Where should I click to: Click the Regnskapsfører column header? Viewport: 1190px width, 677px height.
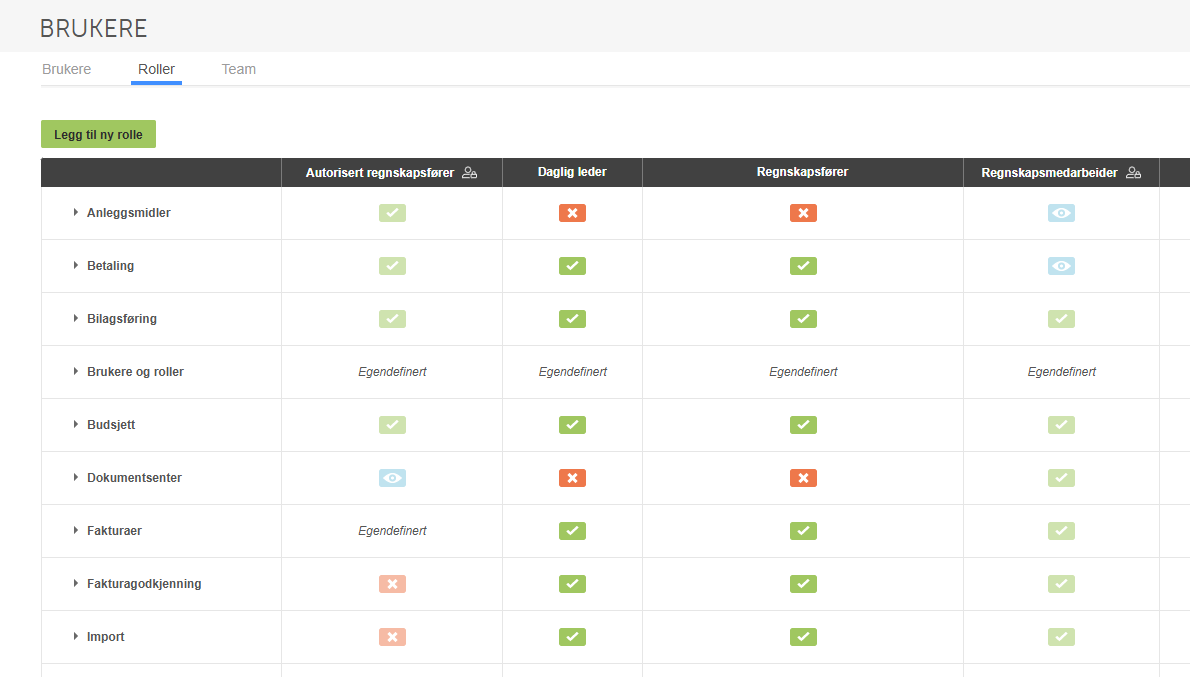[802, 172]
